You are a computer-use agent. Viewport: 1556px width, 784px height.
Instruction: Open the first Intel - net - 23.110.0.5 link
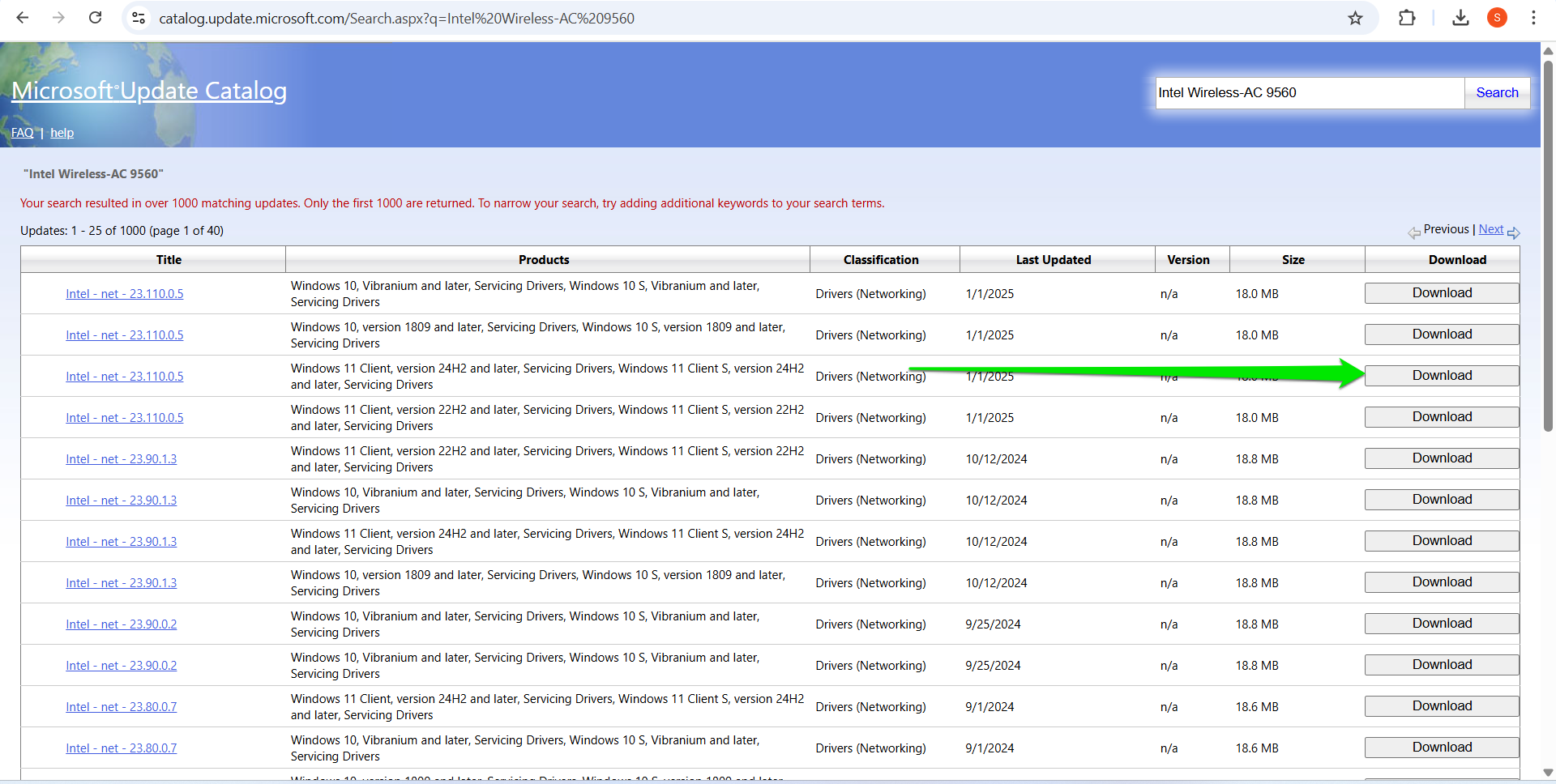pyautogui.click(x=125, y=294)
